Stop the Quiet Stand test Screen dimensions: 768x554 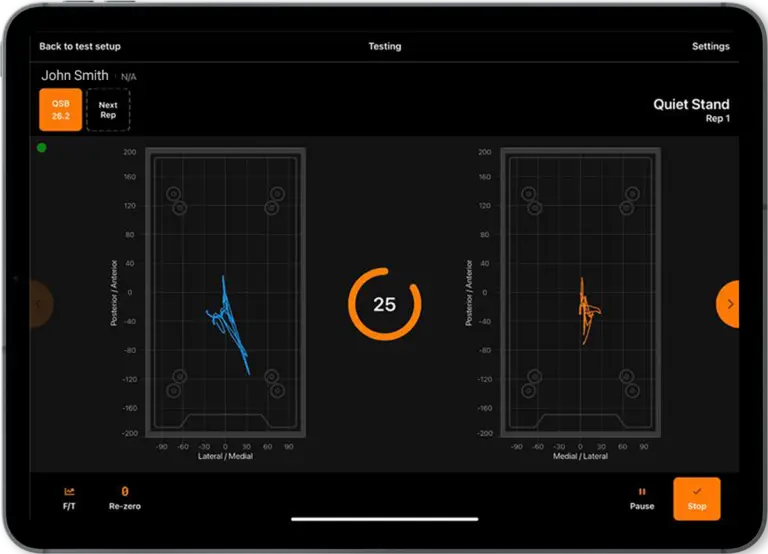[697, 498]
